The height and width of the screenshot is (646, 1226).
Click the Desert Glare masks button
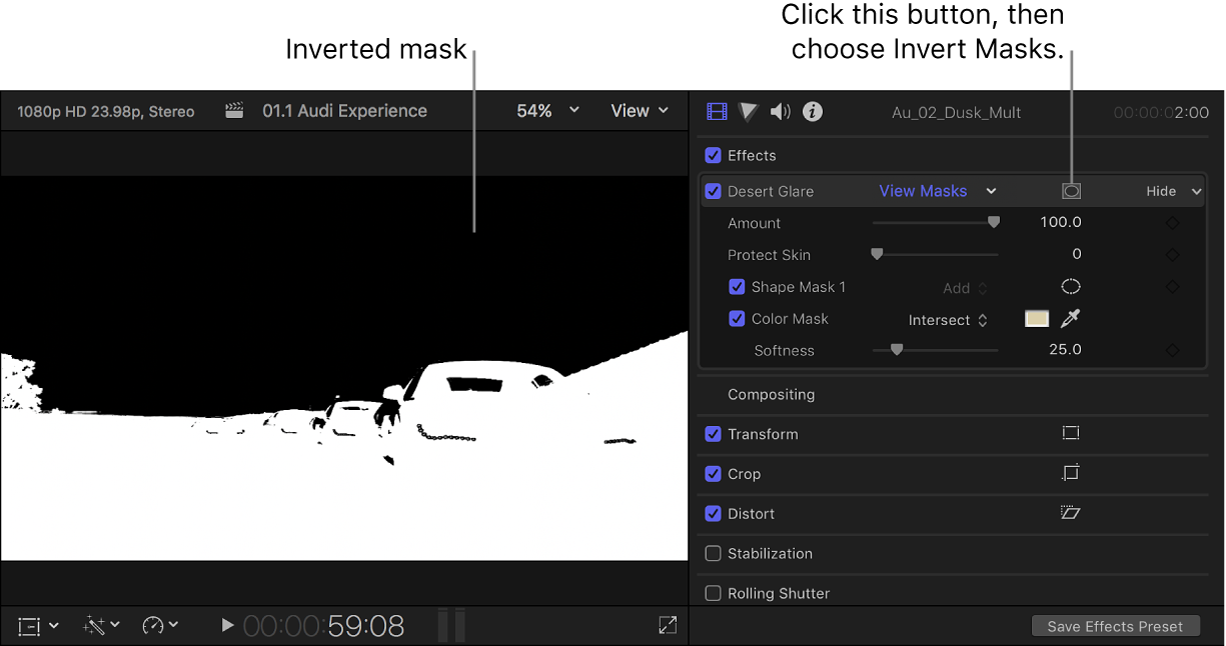coord(1070,190)
